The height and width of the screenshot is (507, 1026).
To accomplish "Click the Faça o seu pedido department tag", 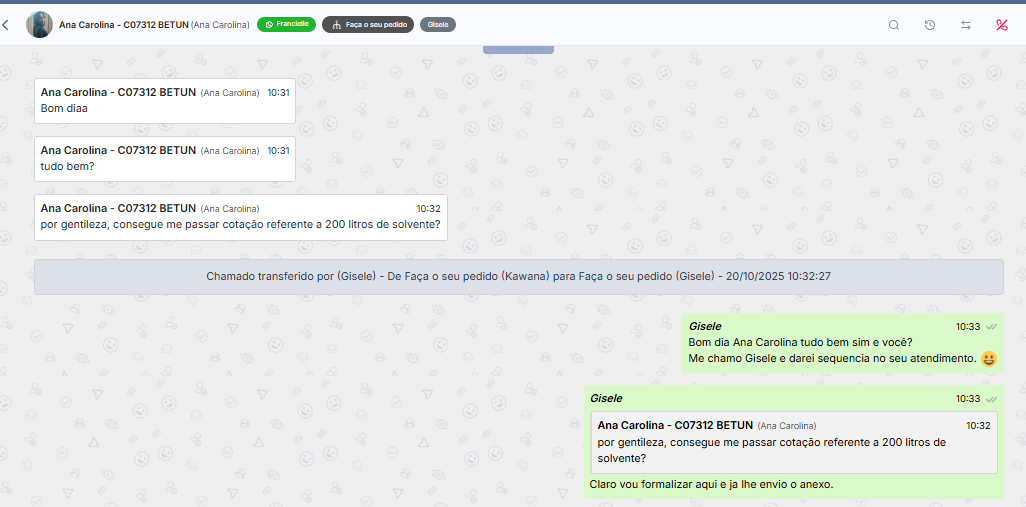I will (x=367, y=24).
